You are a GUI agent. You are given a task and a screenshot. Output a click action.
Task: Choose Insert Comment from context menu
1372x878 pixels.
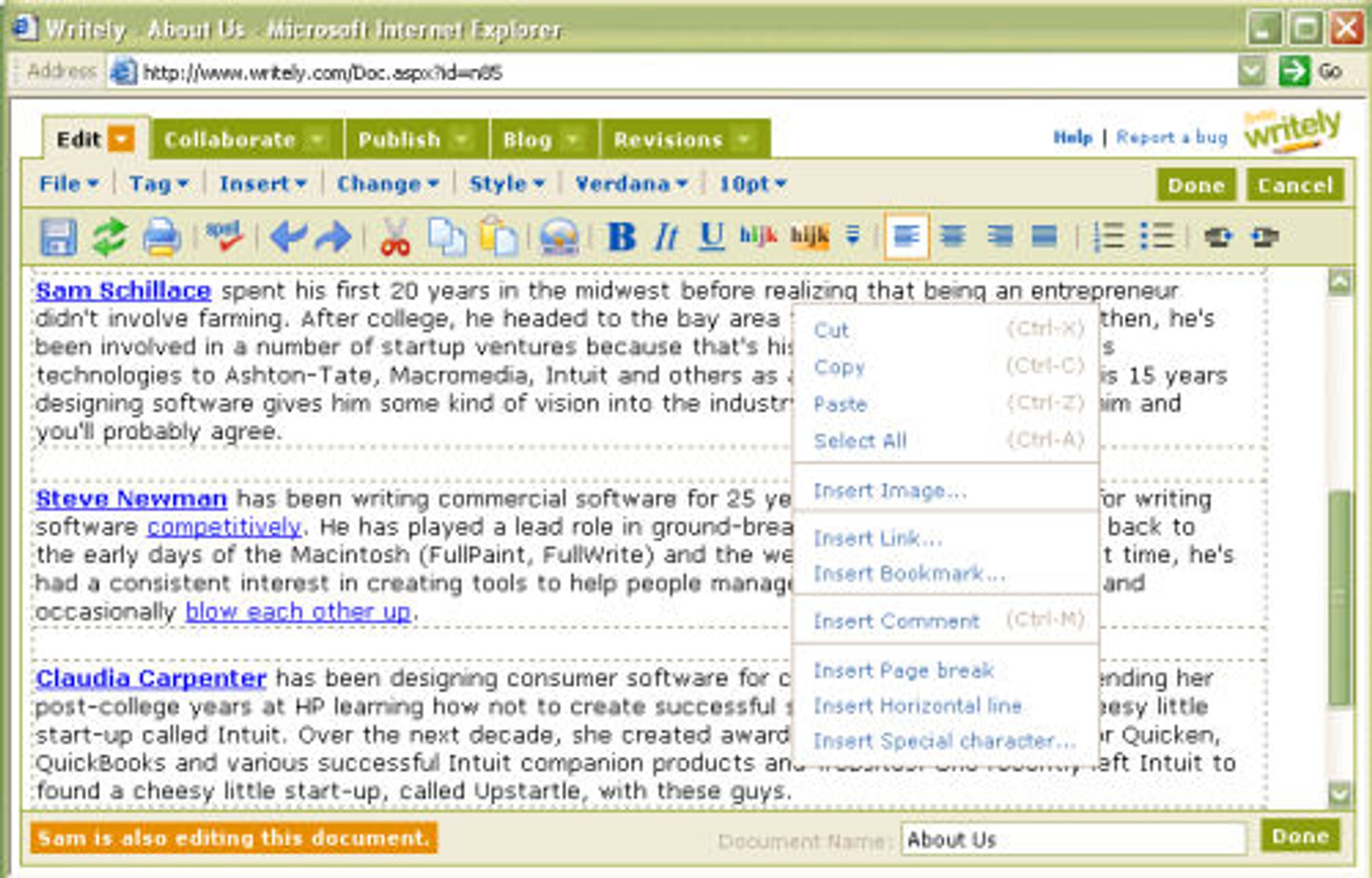pos(947,621)
